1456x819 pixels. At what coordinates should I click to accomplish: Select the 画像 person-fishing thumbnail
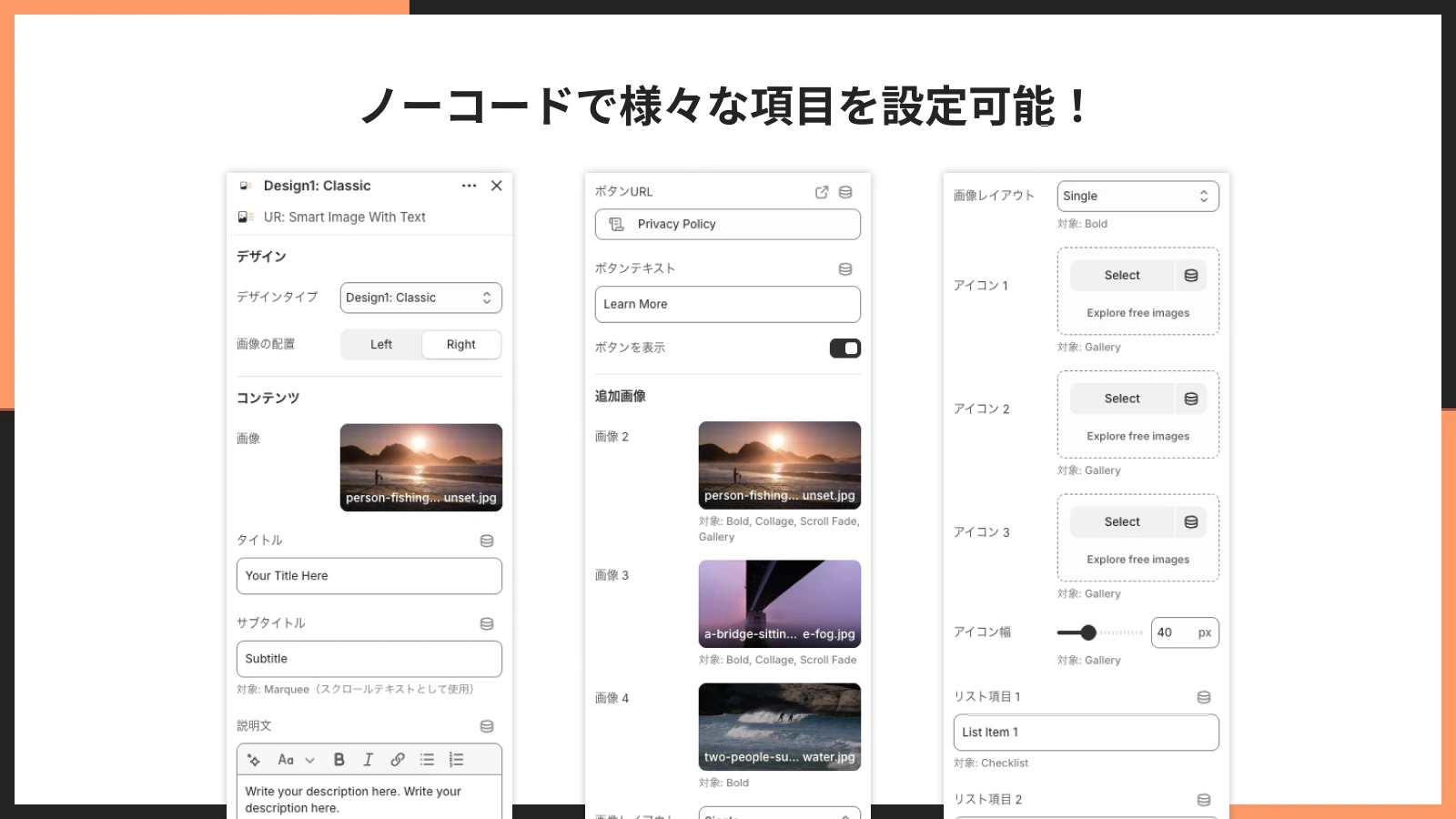pos(421,468)
